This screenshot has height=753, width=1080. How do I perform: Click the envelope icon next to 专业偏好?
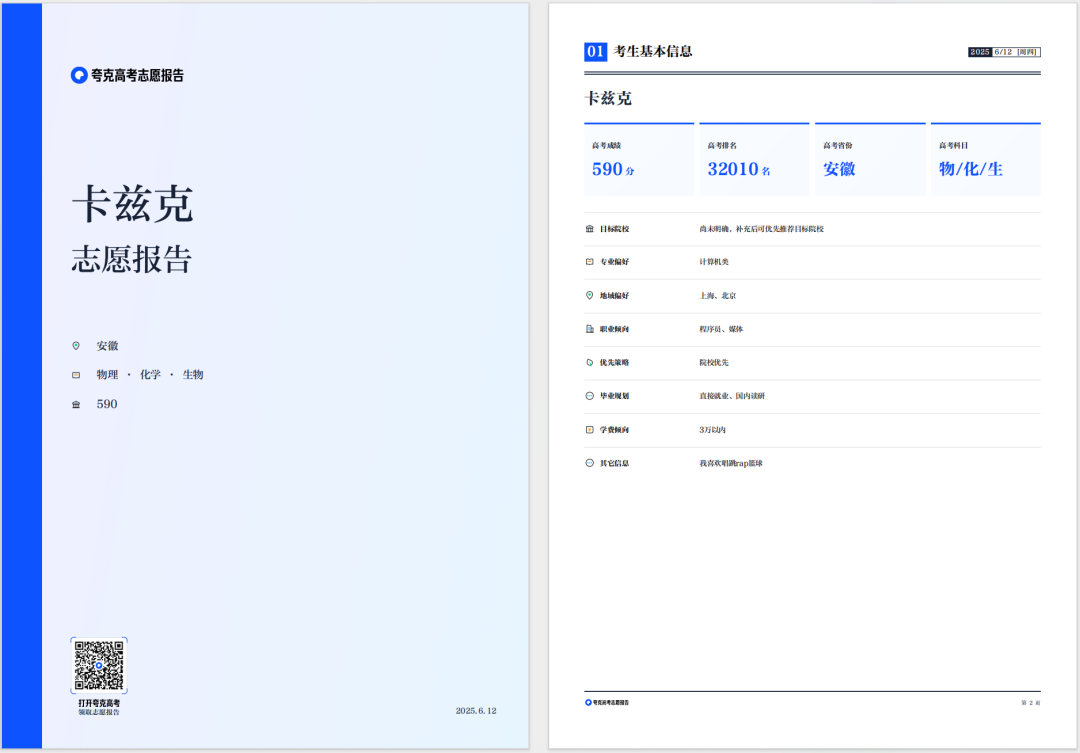point(590,262)
